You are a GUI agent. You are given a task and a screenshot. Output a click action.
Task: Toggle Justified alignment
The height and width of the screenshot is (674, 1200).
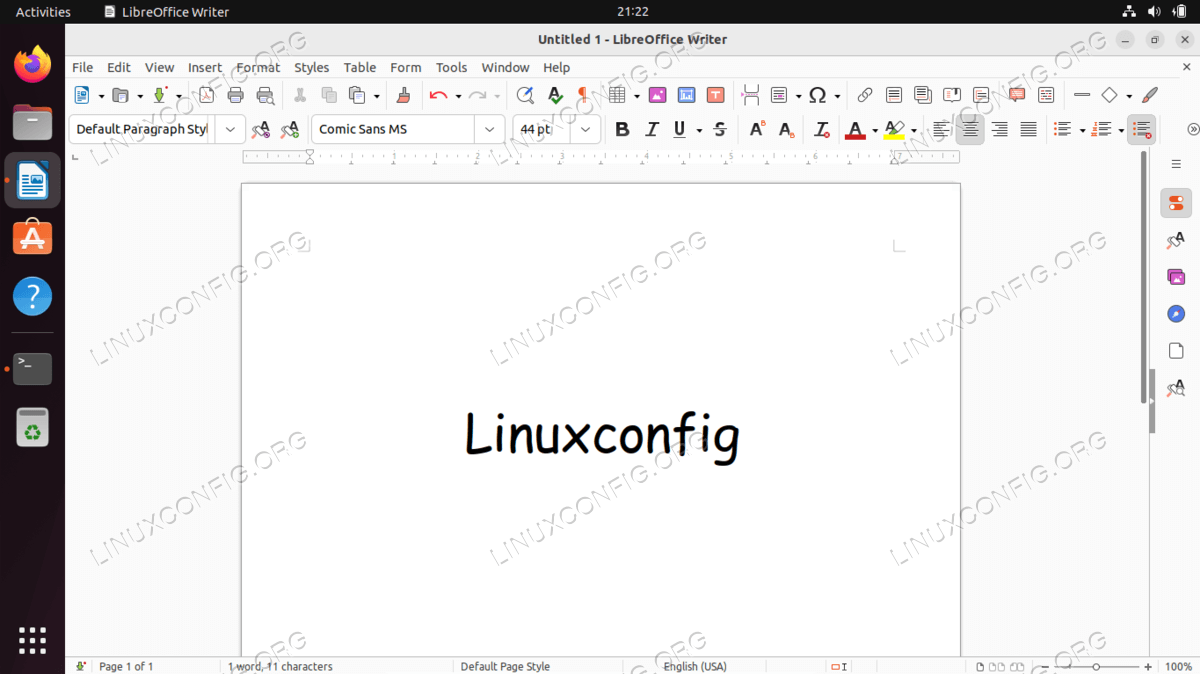click(x=1028, y=129)
